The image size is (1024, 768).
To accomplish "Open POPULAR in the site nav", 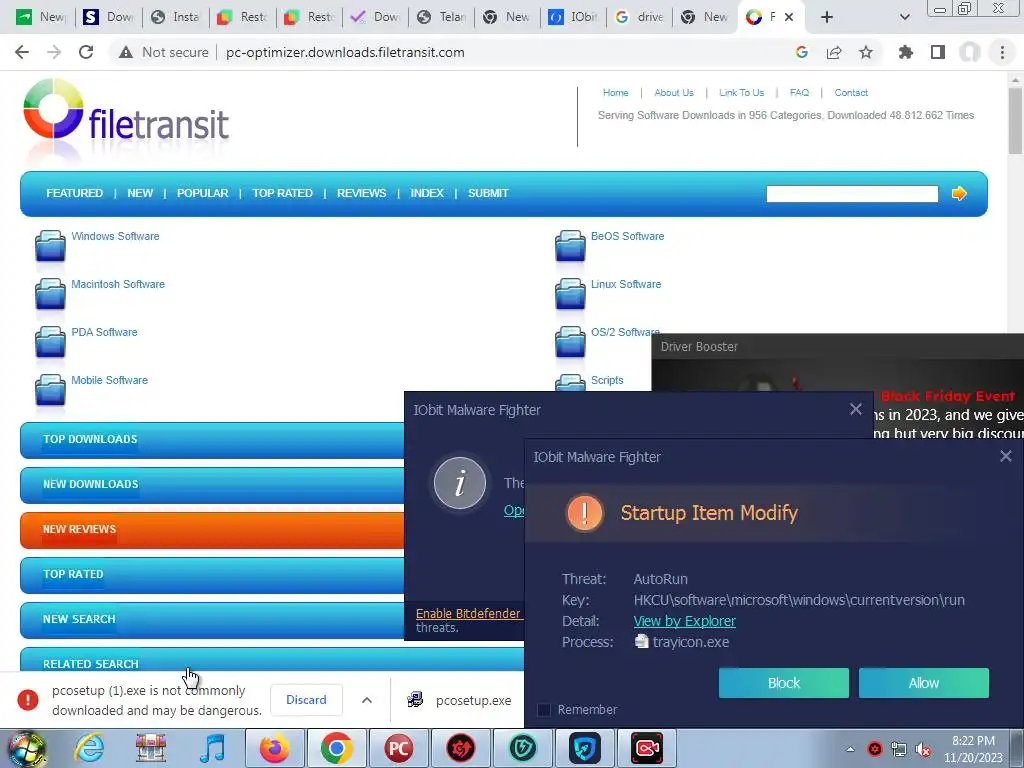I will coord(202,193).
